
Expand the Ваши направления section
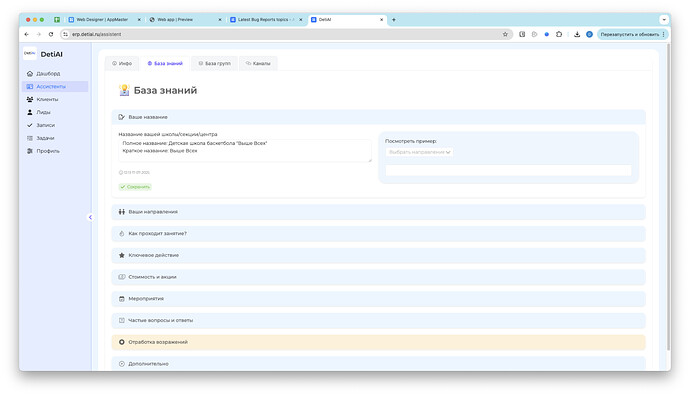pos(378,212)
